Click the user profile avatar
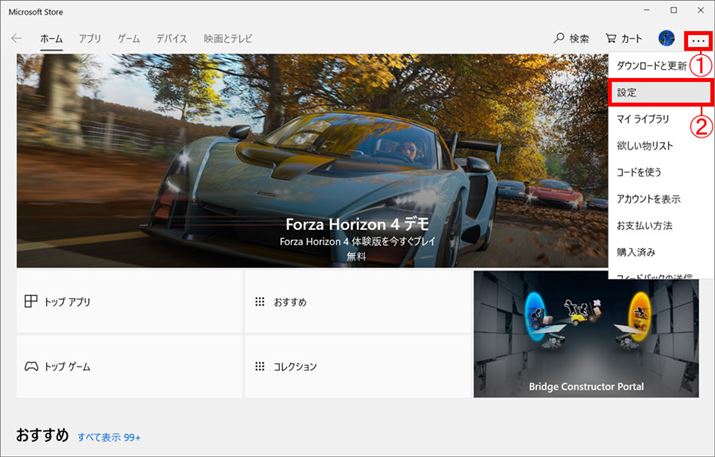 click(667, 39)
